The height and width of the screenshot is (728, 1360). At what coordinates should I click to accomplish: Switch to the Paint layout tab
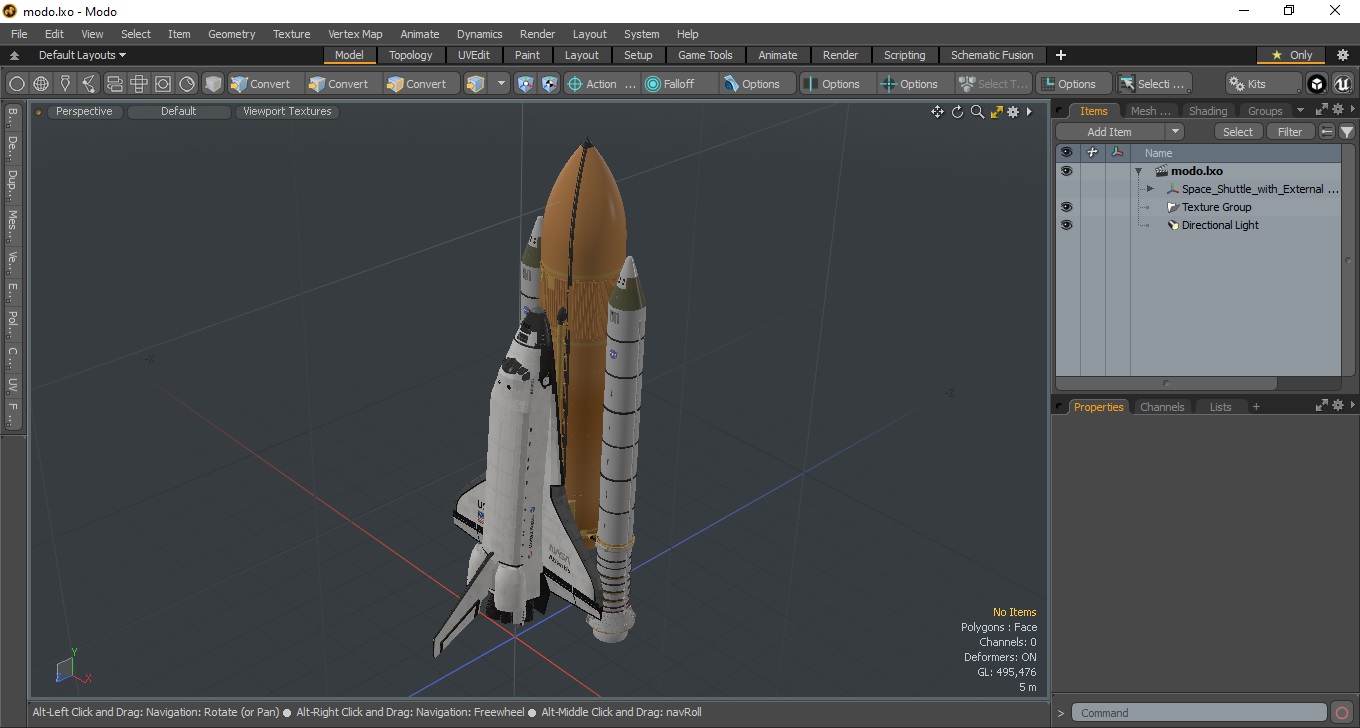(x=527, y=55)
